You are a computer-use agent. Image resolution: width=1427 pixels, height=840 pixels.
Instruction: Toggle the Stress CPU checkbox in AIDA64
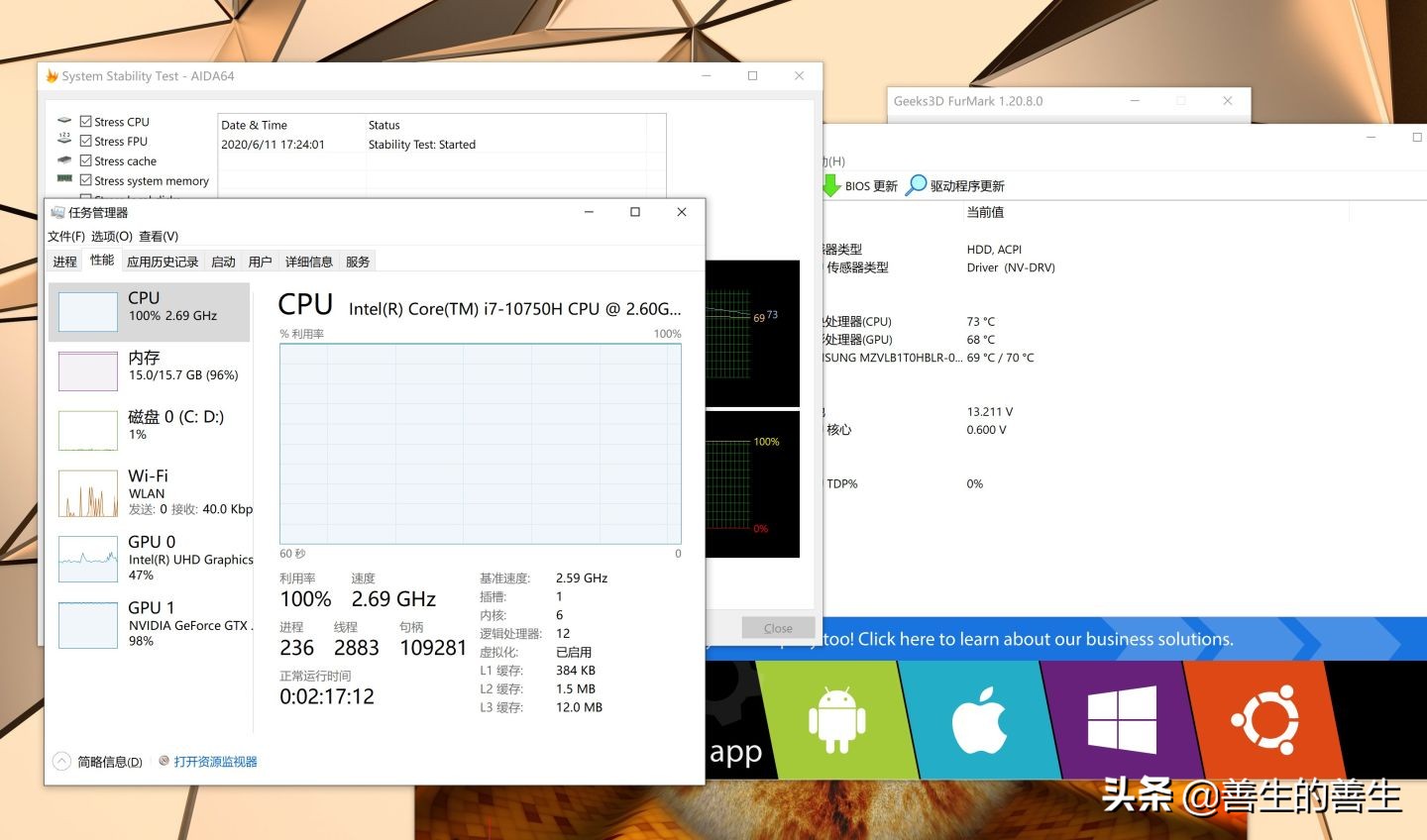click(x=85, y=122)
